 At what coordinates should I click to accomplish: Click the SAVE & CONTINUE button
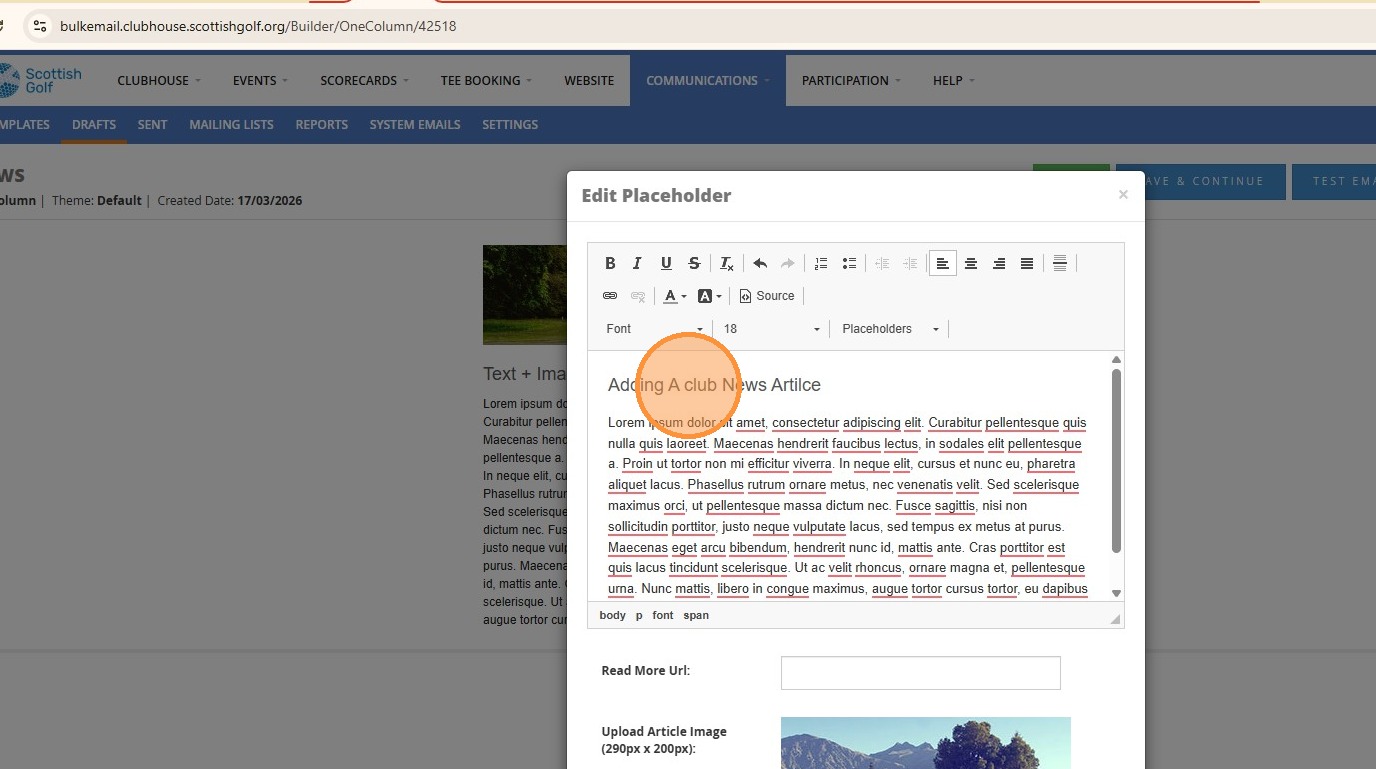1201,181
